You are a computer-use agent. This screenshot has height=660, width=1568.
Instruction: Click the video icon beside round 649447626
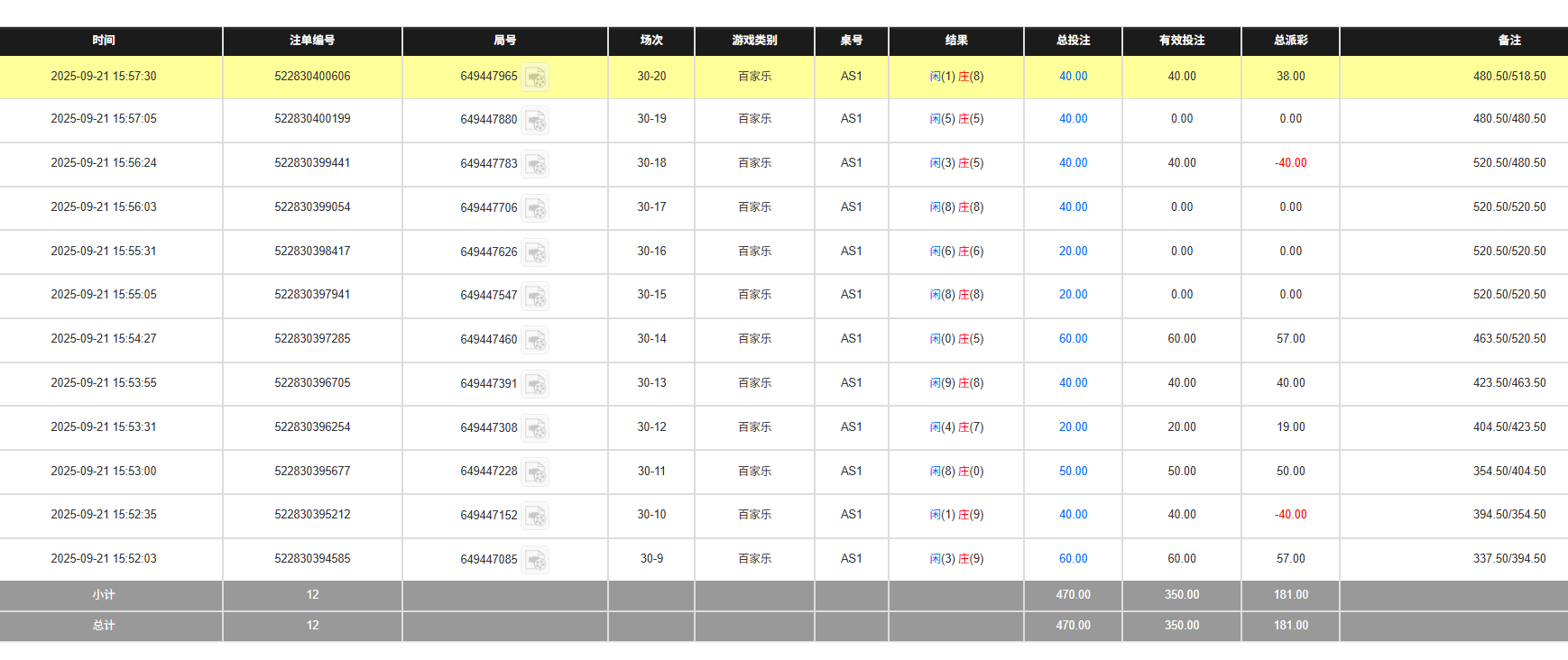pyautogui.click(x=536, y=252)
